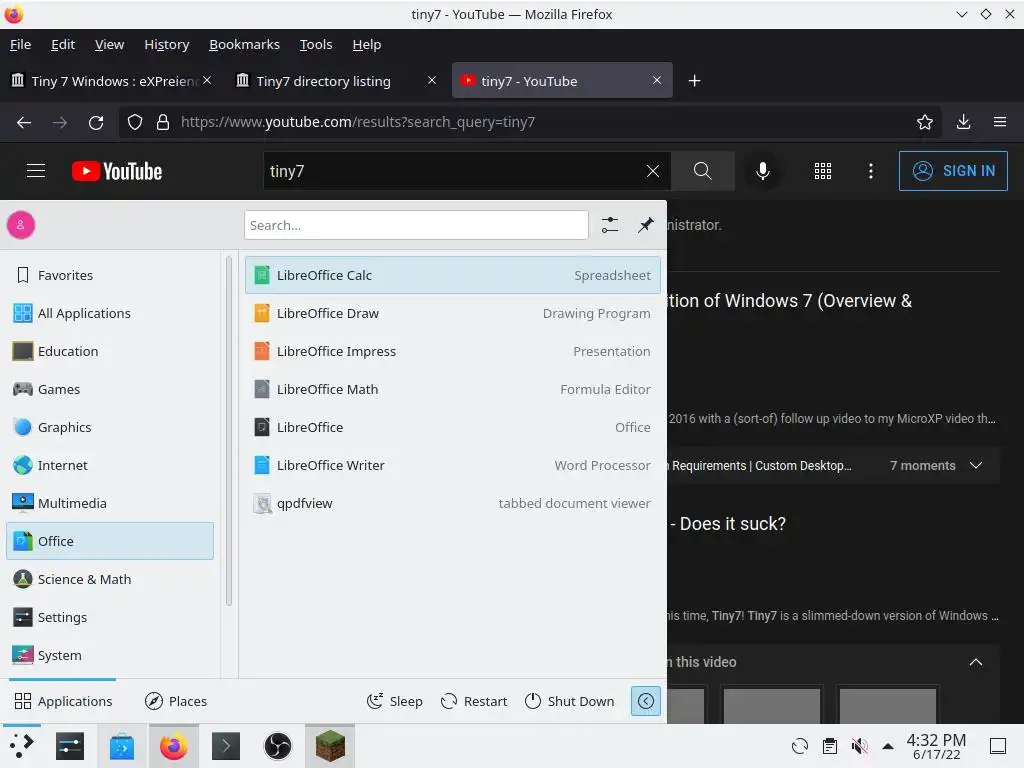This screenshot has width=1024, height=768.
Task: Click the Sleep button
Action: (395, 701)
